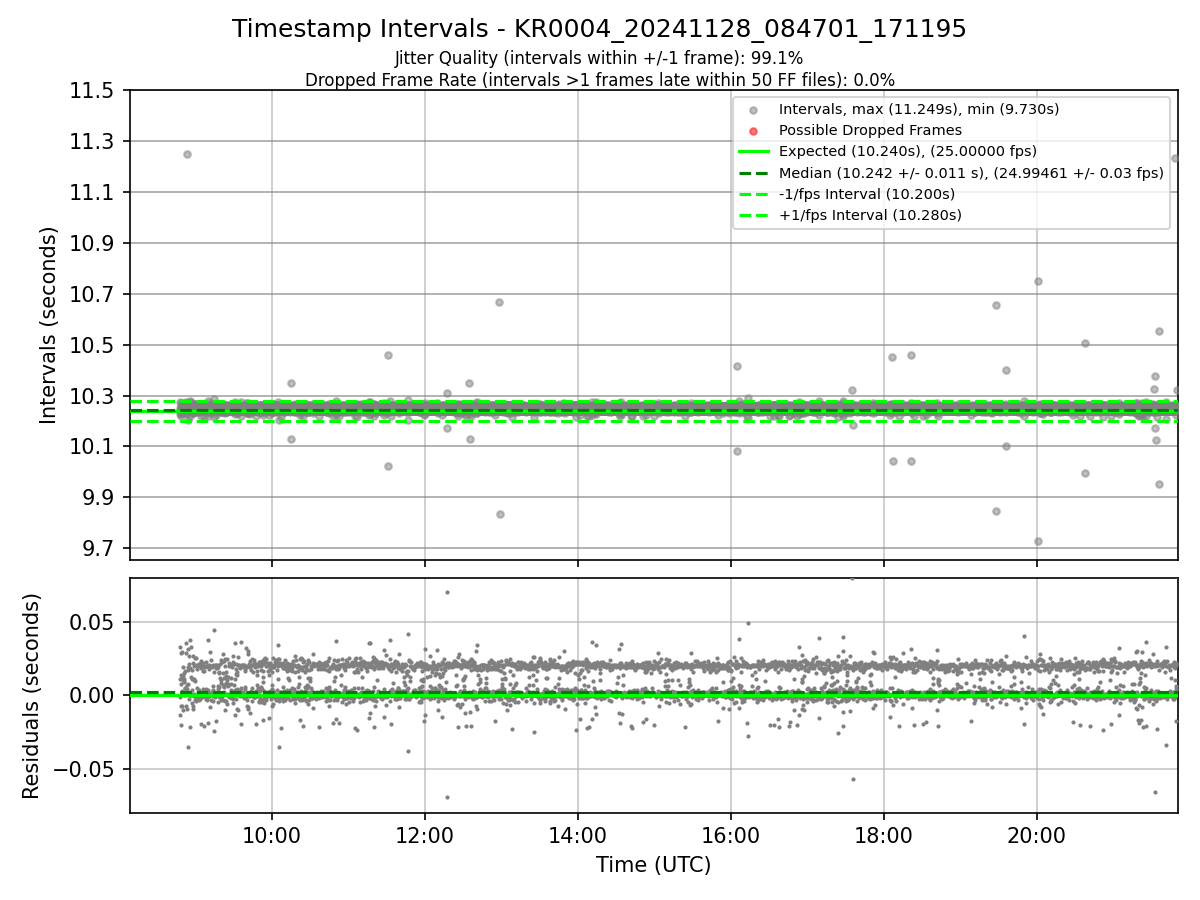Click the interval outlier near 10.67s at 13:00
Image resolution: width=1200 pixels, height=900 pixels.
[x=499, y=302]
